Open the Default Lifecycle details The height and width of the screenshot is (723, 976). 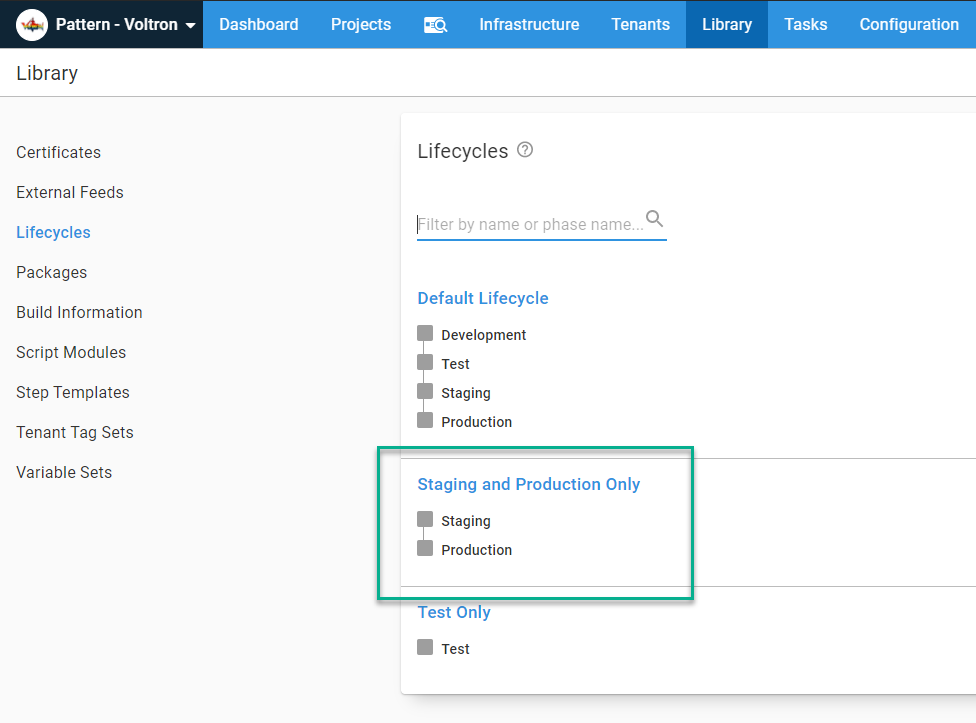click(482, 298)
